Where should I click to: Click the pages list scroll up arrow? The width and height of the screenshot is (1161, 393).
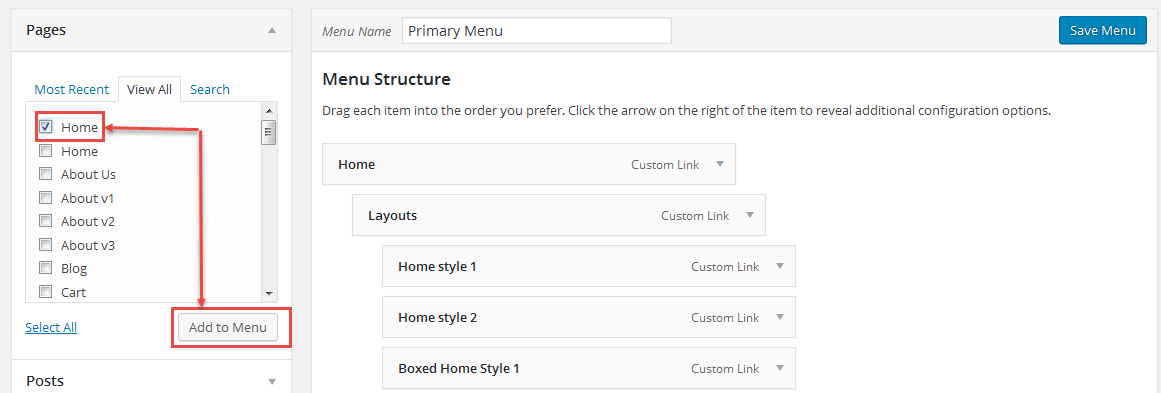pos(269,110)
